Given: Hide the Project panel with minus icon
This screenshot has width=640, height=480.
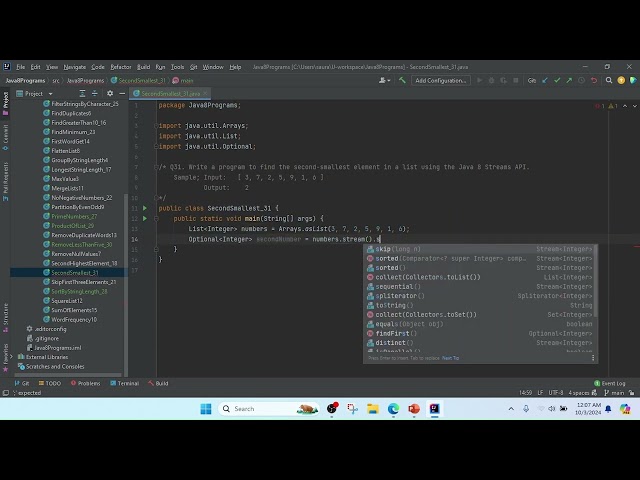Looking at the screenshot, I should point(122,93).
